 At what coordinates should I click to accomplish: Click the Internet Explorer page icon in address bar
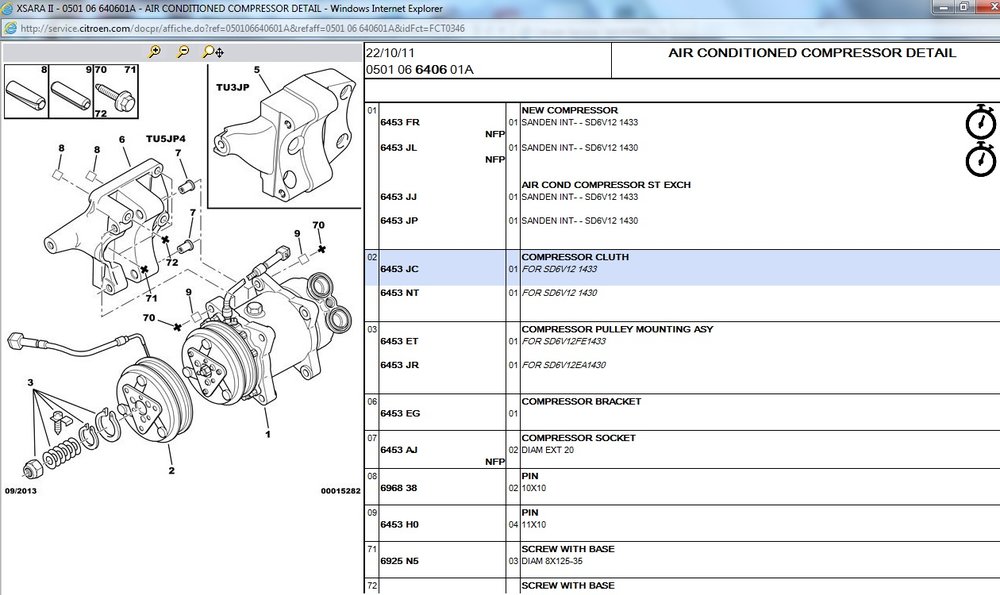pos(10,29)
